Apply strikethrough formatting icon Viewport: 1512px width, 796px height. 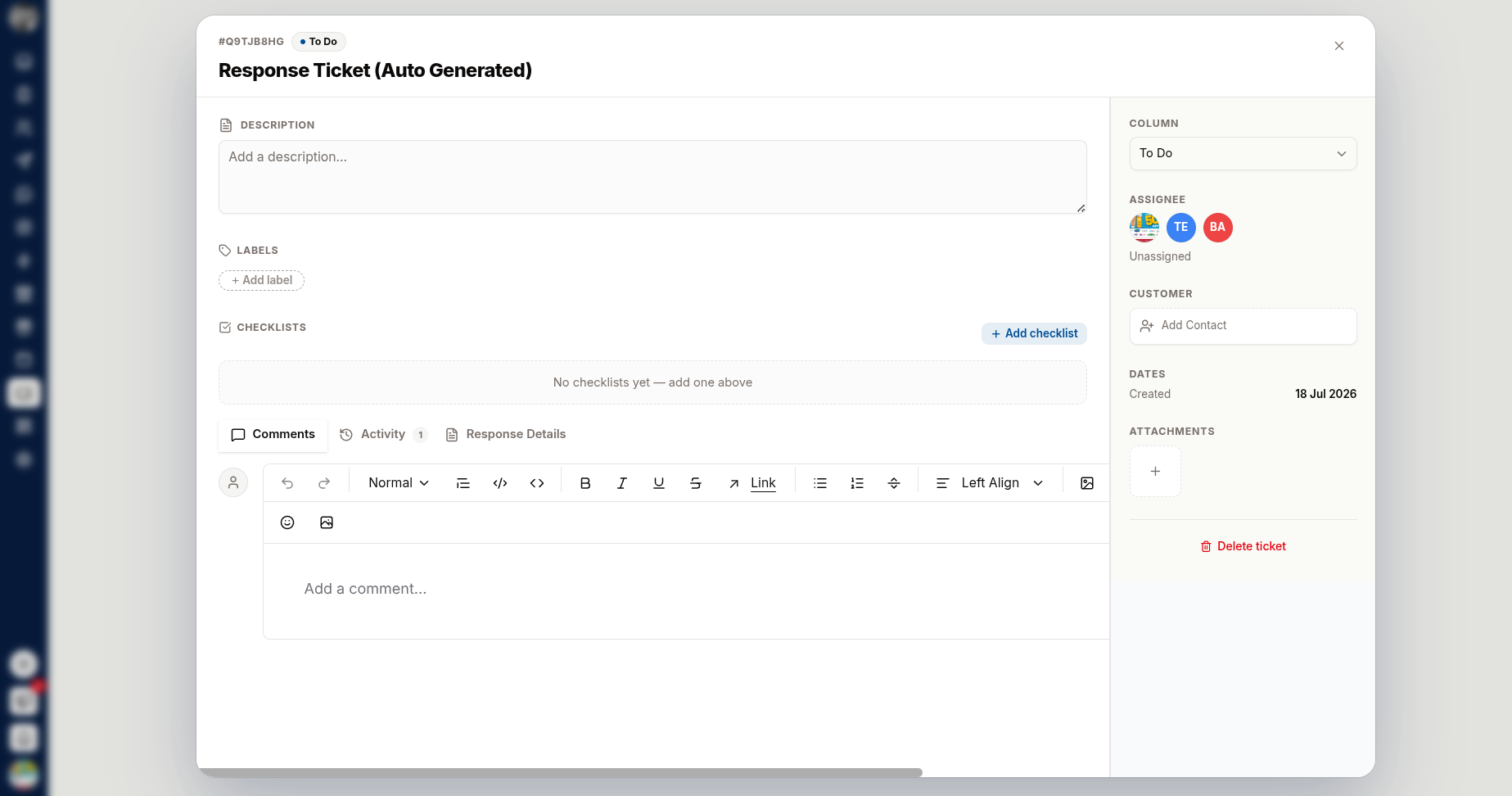(696, 483)
